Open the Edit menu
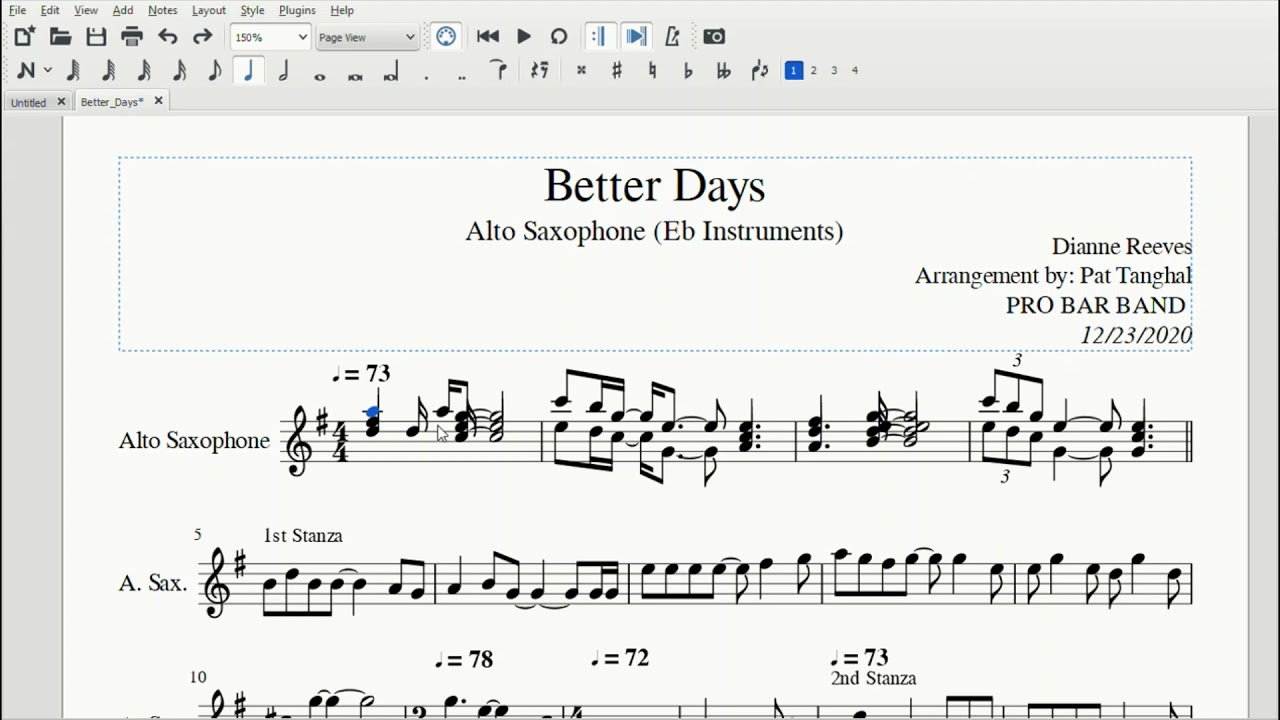The width and height of the screenshot is (1280, 720). 50,10
